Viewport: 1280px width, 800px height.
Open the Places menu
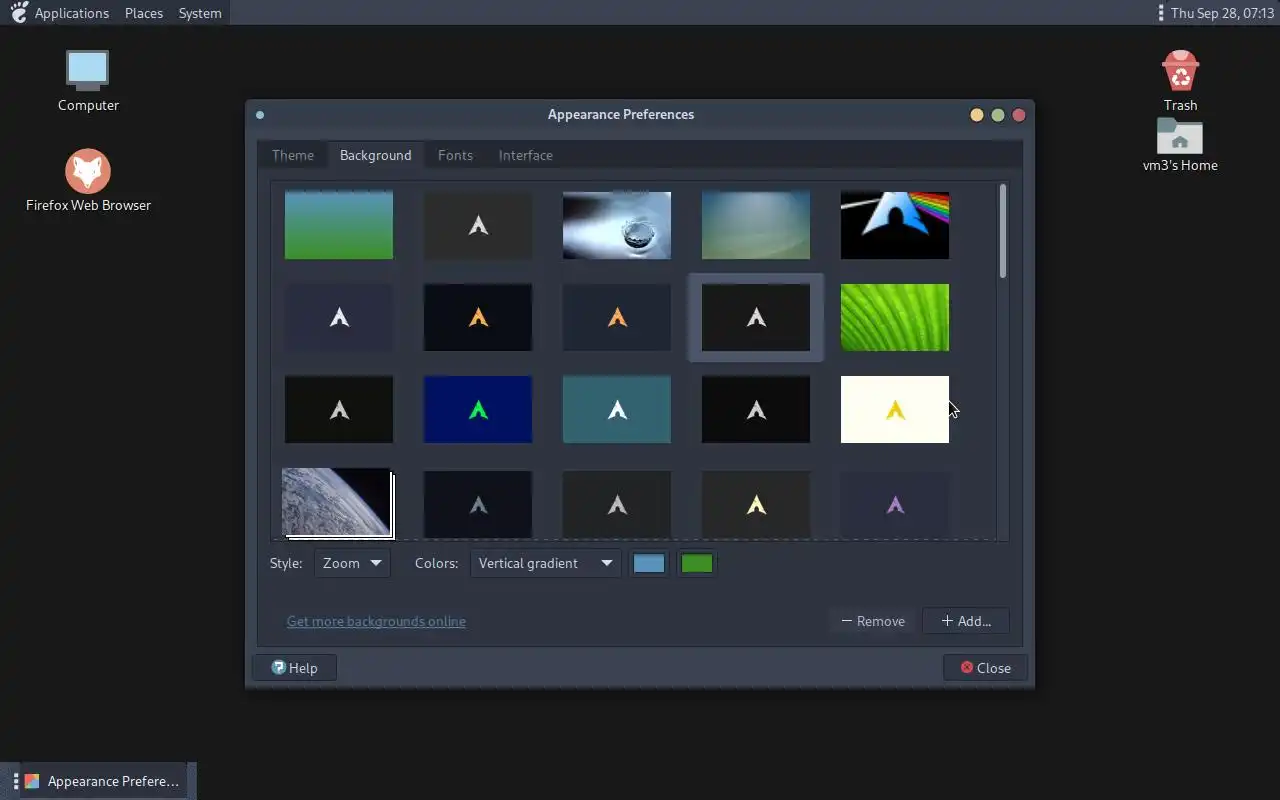tap(144, 13)
